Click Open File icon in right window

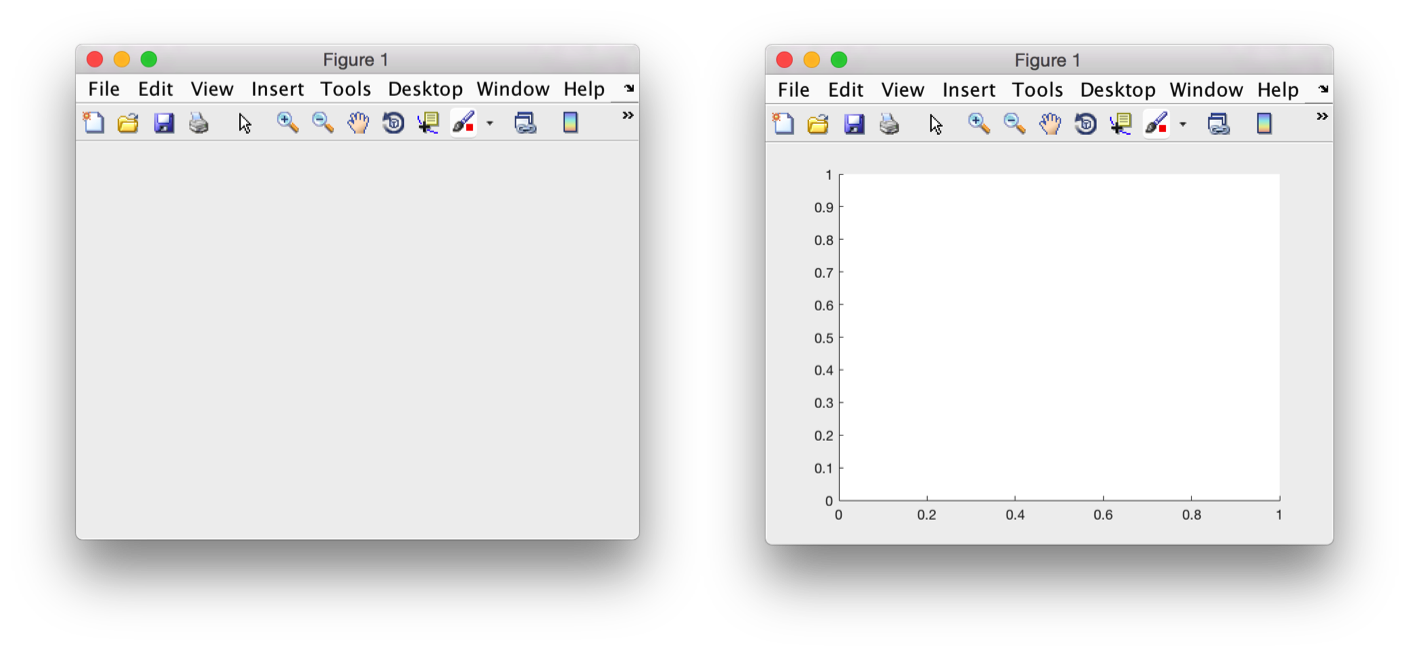[818, 124]
